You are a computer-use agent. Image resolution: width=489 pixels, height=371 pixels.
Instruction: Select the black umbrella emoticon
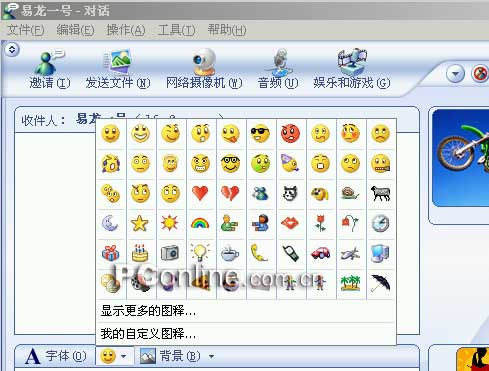pos(380,283)
